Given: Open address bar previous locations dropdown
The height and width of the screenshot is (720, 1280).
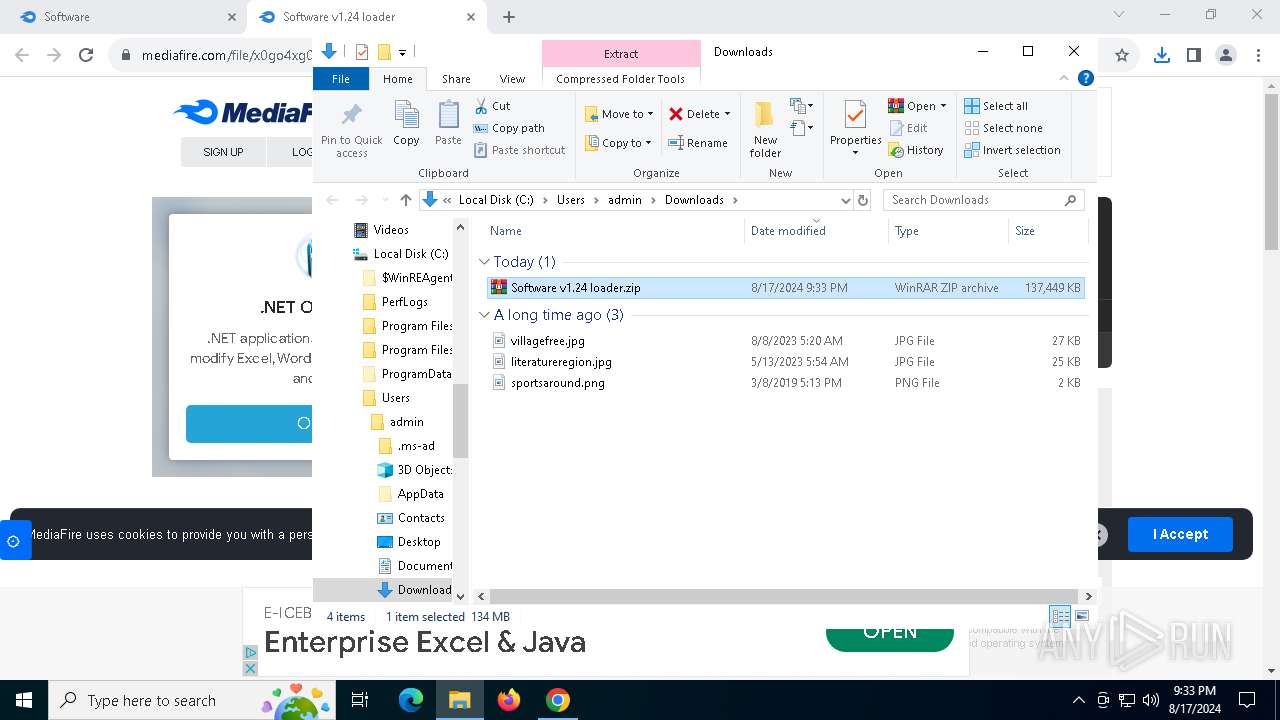Looking at the screenshot, I should tap(846, 200).
